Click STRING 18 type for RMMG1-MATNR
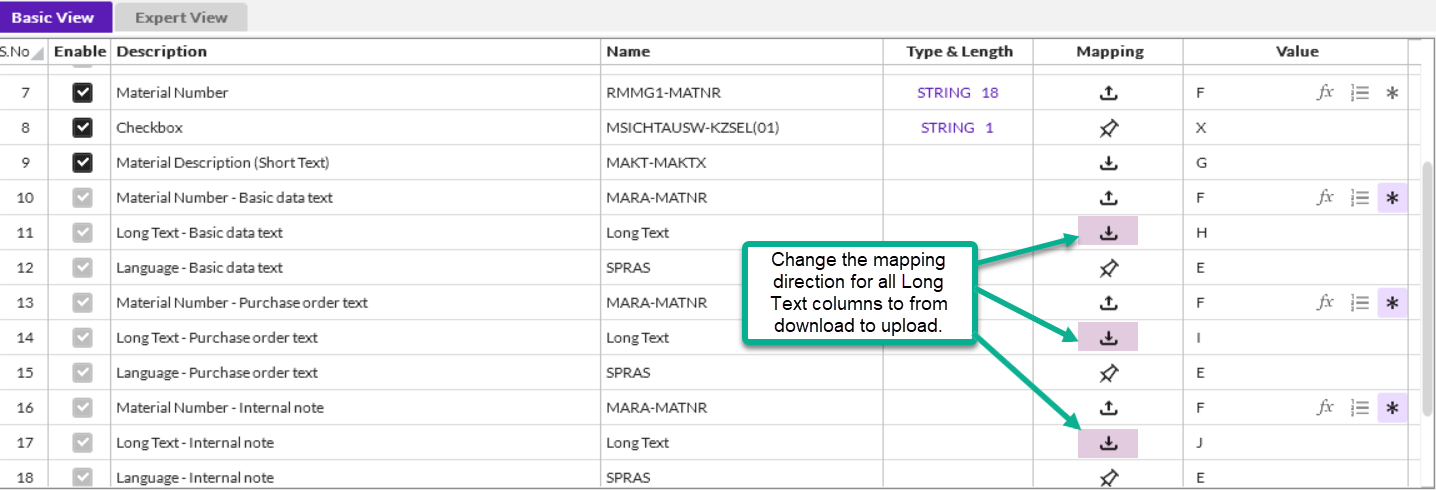 958,93
